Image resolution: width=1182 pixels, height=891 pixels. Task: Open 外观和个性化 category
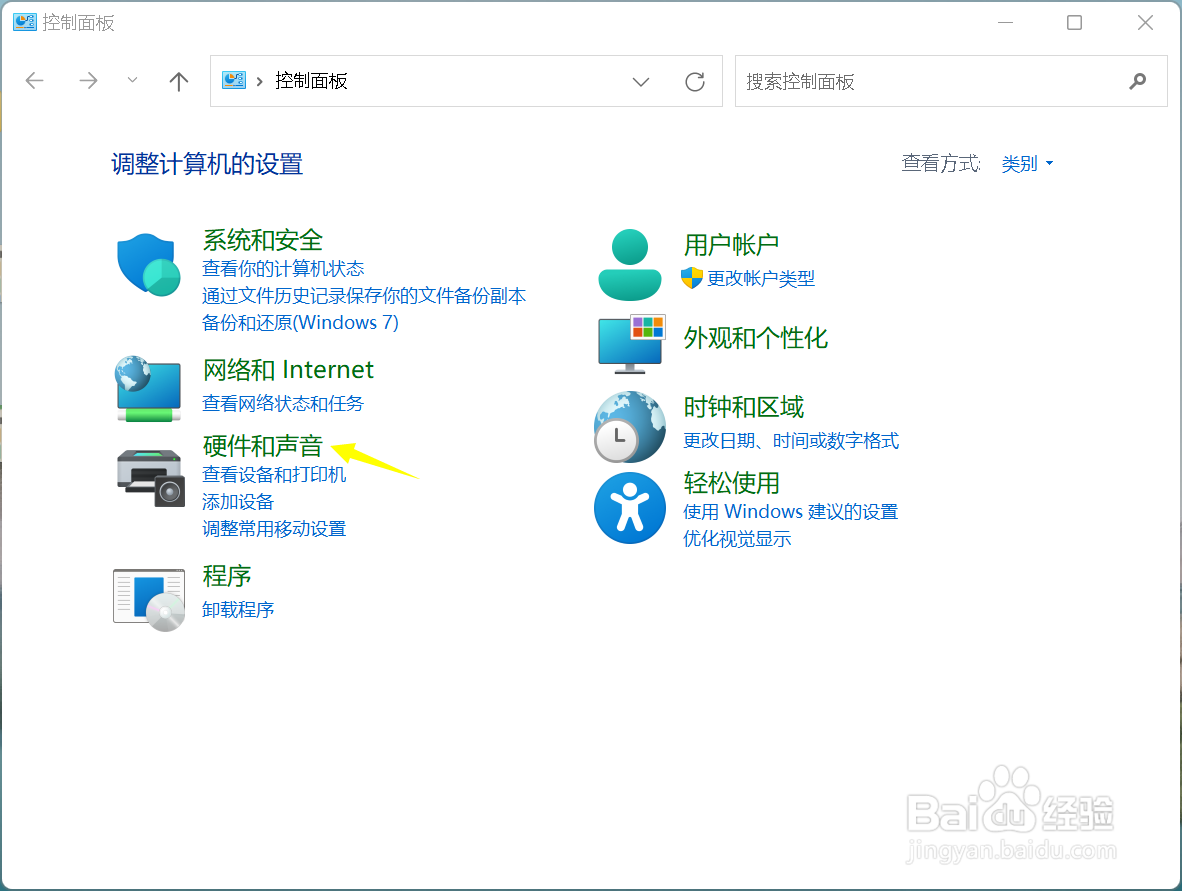point(755,338)
